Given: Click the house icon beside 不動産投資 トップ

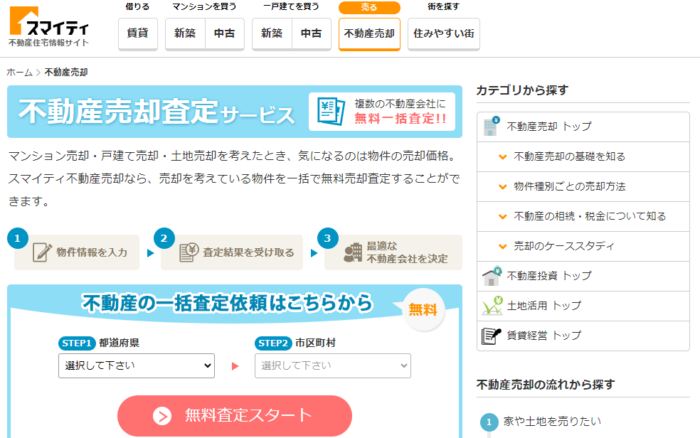Looking at the screenshot, I should pos(492,276).
